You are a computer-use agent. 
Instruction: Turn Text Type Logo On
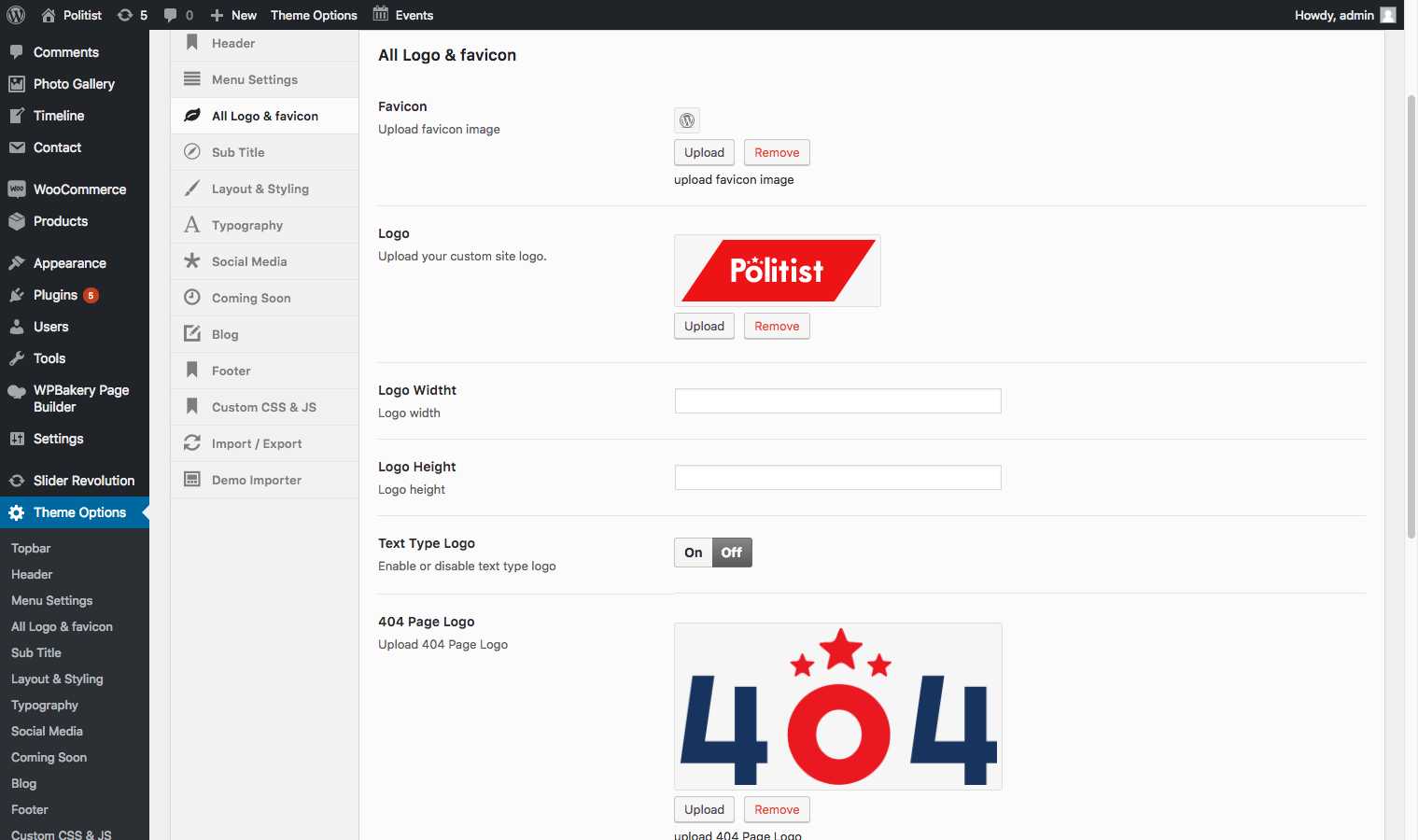coord(694,553)
